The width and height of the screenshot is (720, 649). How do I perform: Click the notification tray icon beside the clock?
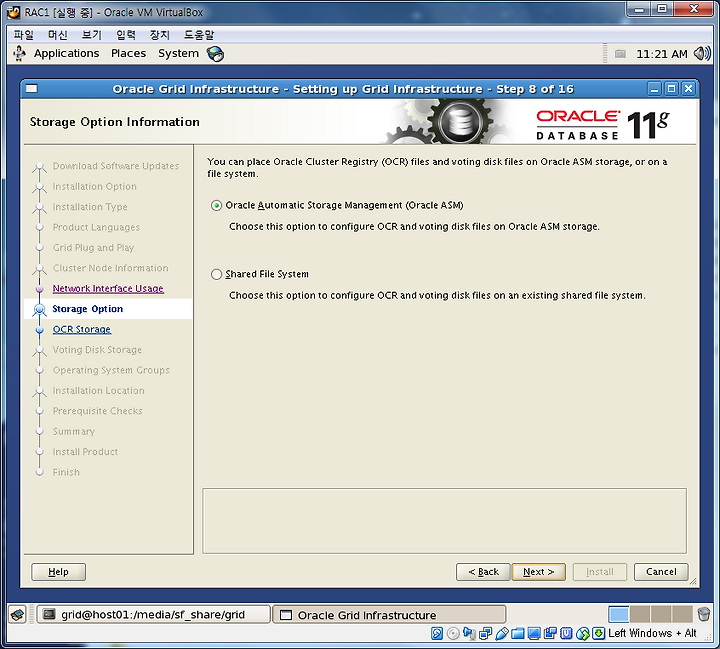tap(620, 54)
